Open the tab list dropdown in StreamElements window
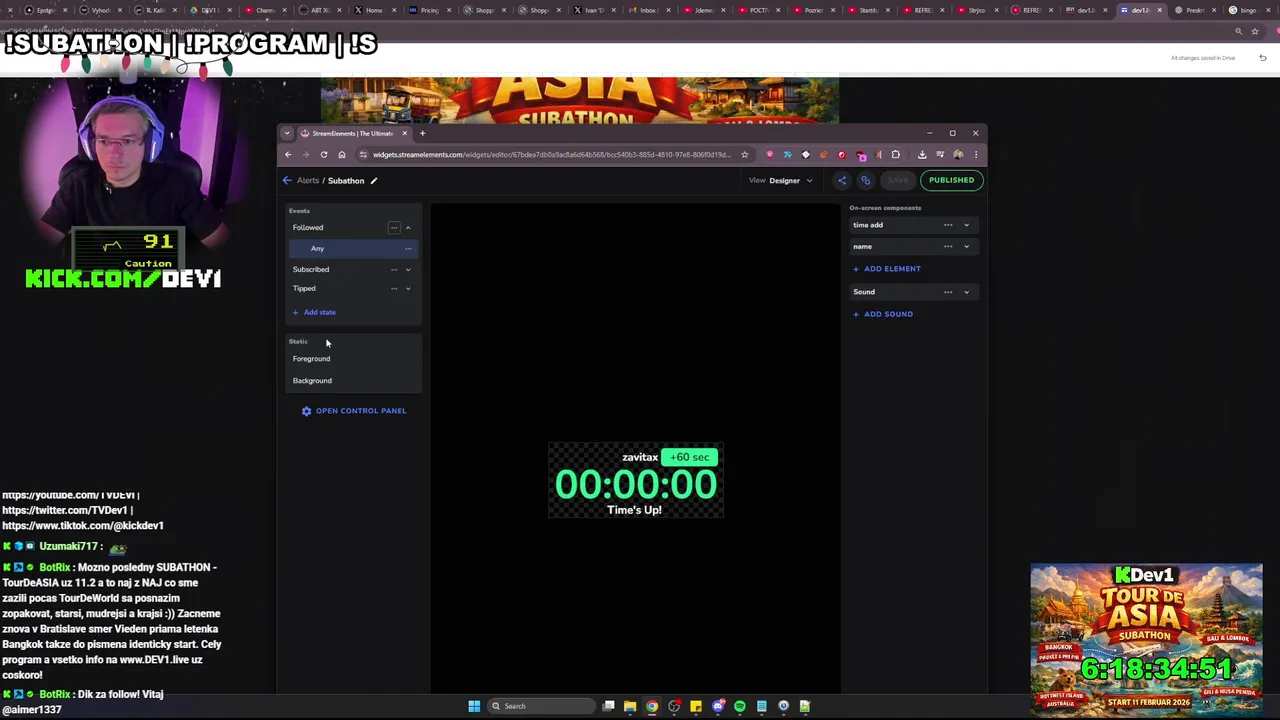The image size is (1280, 720). pyautogui.click(x=287, y=133)
